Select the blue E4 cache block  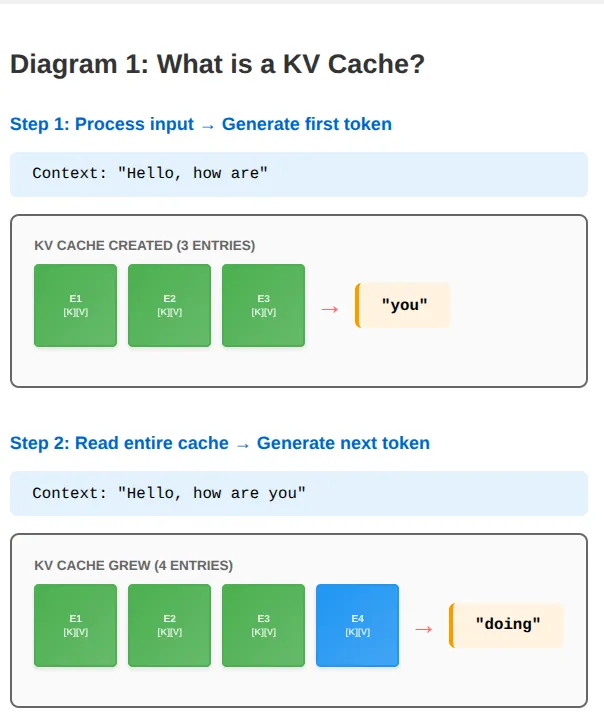point(358,625)
